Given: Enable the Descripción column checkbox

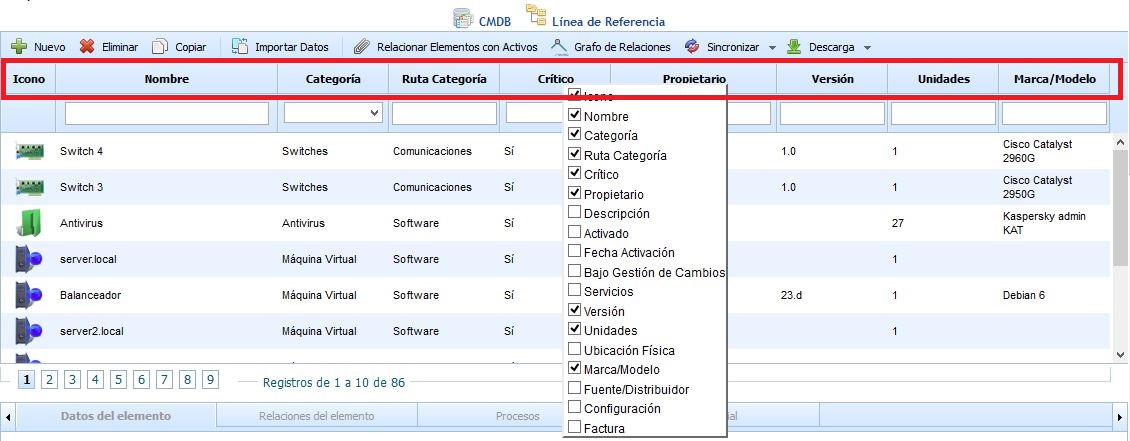Looking at the screenshot, I should pos(574,213).
